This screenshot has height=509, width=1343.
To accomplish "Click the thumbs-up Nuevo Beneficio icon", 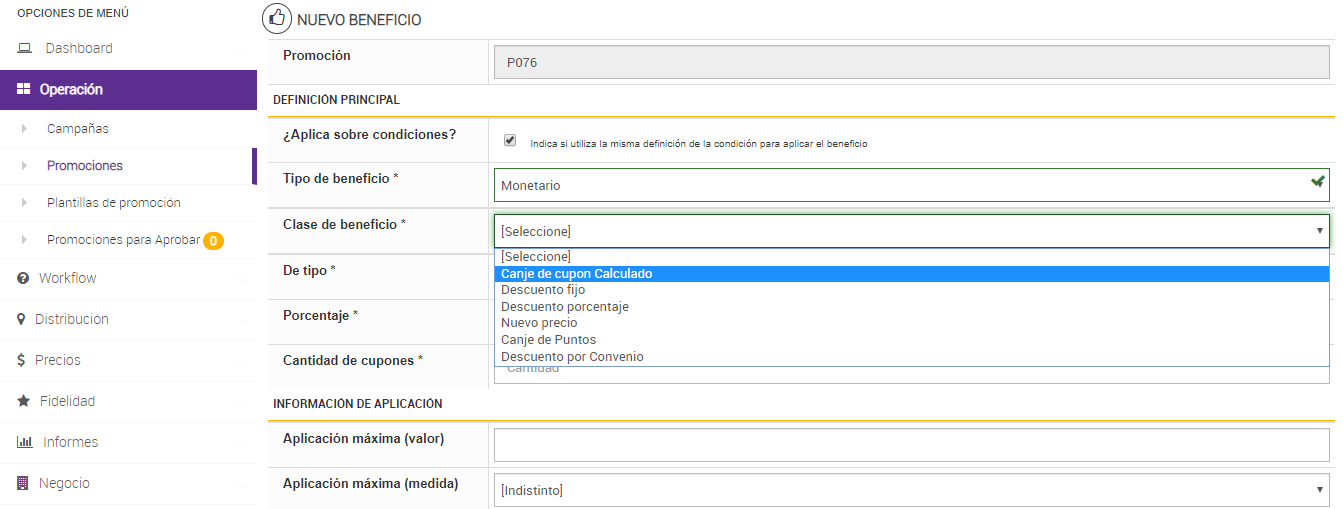I will [x=275, y=19].
